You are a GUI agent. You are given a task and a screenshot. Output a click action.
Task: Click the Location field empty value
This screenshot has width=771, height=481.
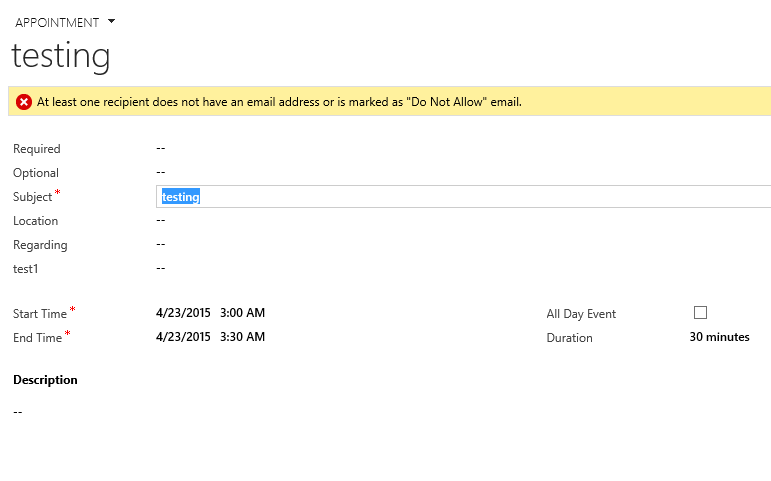[161, 220]
